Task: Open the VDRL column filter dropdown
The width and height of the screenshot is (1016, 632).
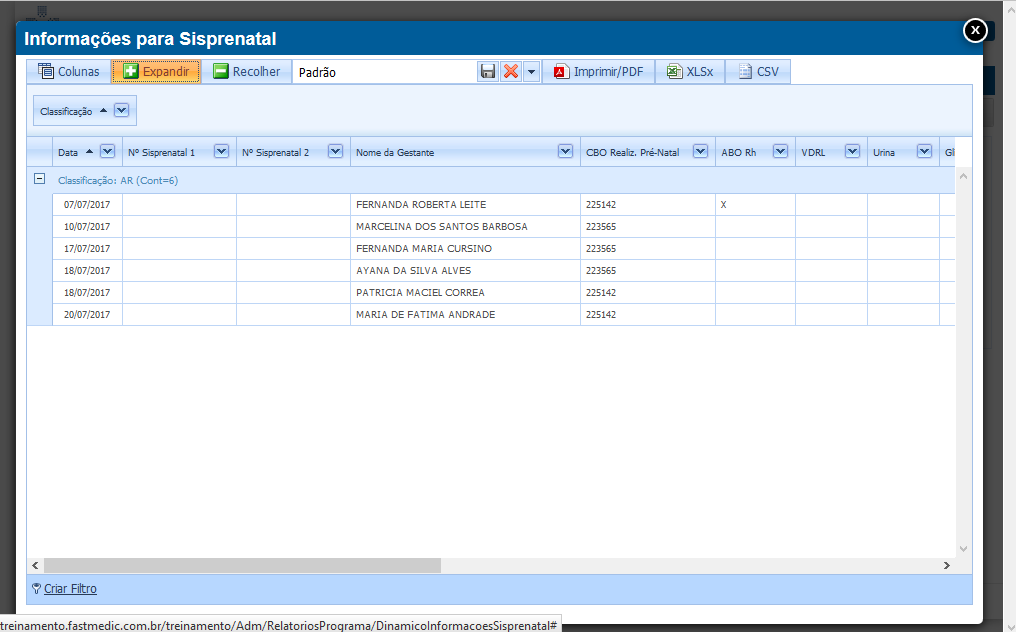Action: 853,152
